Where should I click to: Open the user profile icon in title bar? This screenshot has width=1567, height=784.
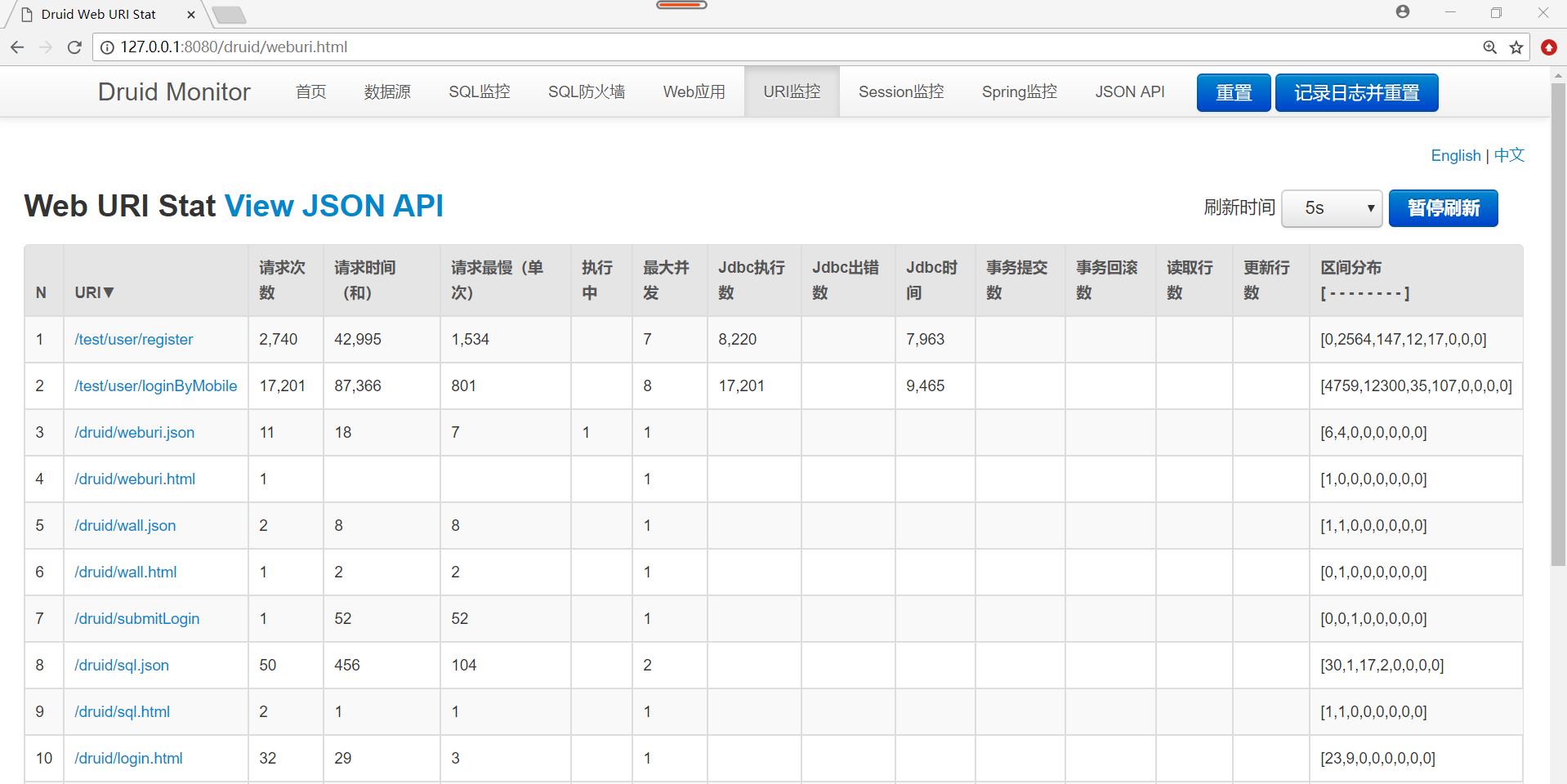click(1403, 11)
